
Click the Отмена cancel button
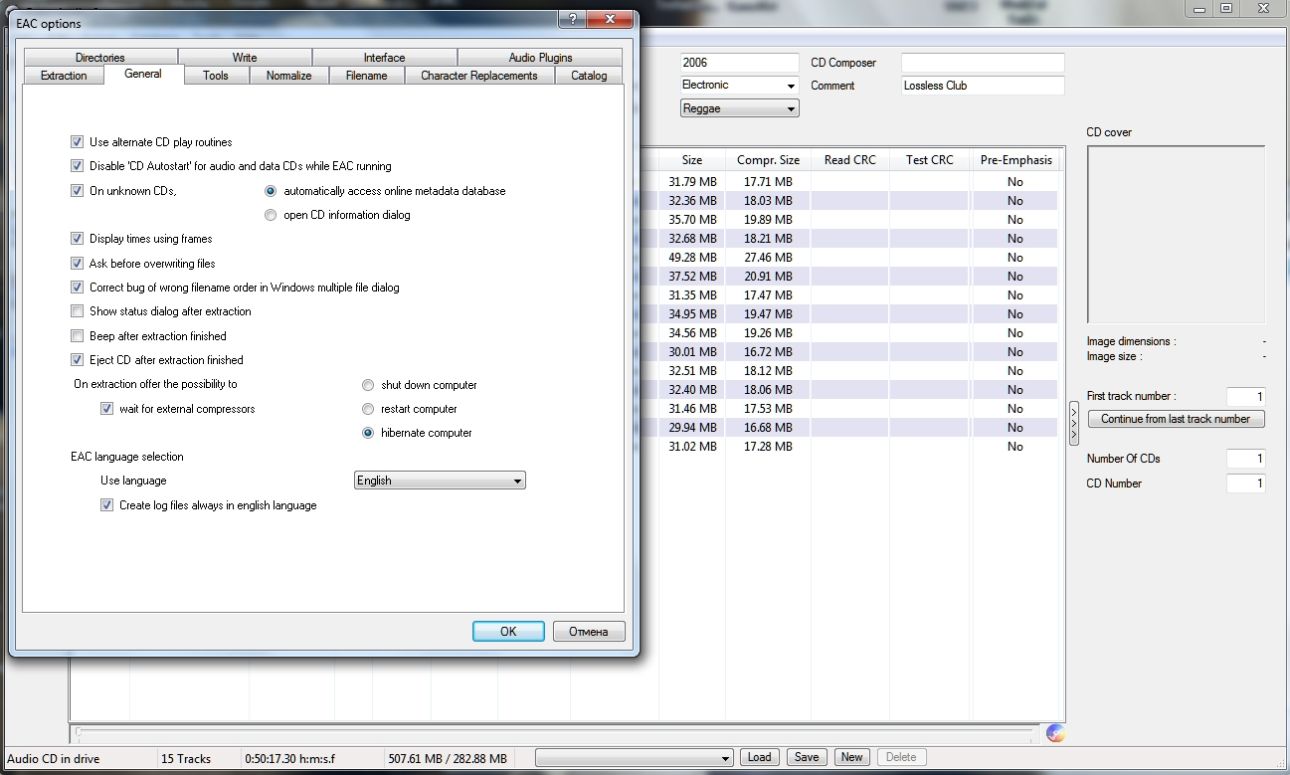click(x=589, y=631)
